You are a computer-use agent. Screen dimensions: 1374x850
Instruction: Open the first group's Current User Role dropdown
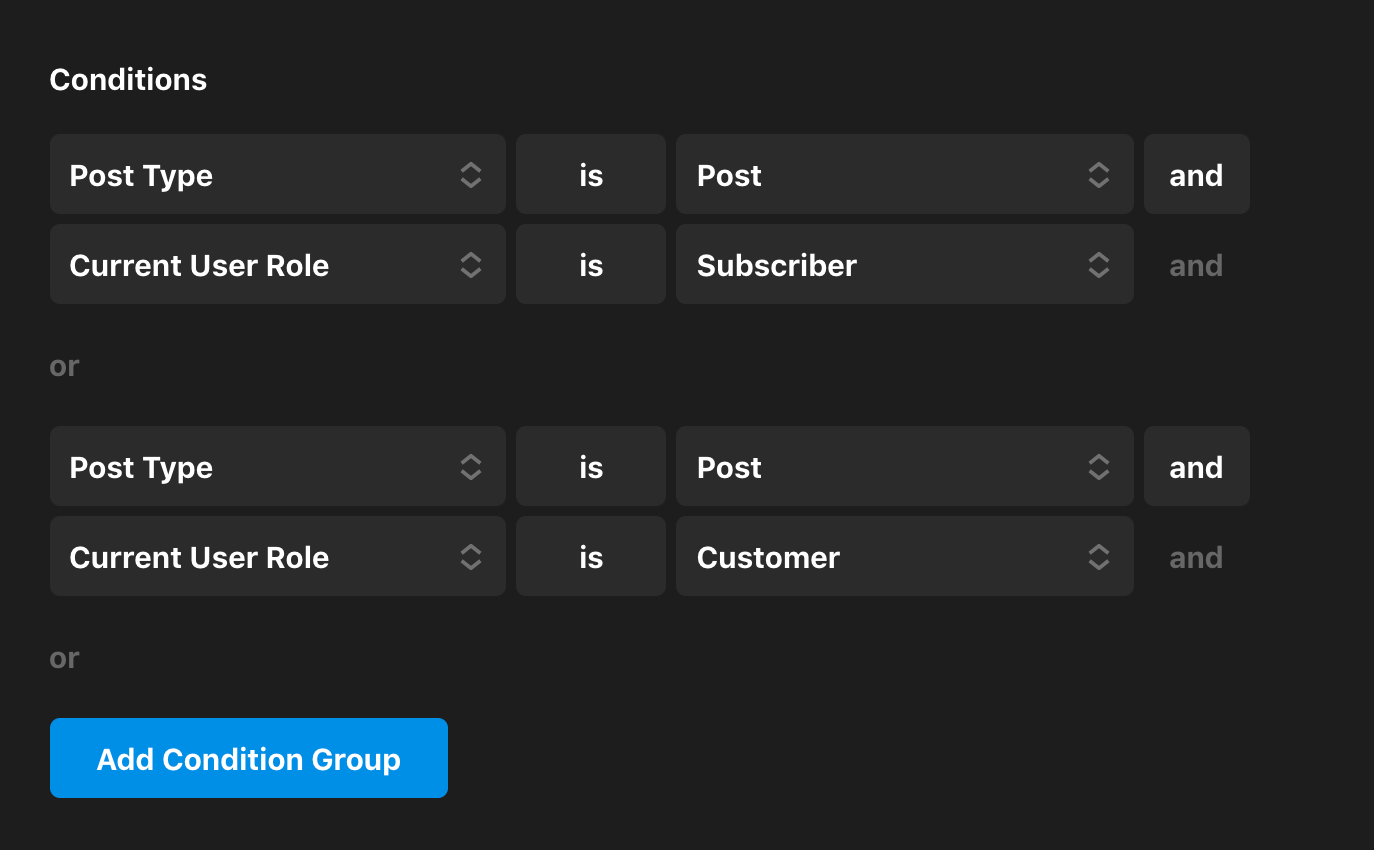pyautogui.click(x=277, y=265)
